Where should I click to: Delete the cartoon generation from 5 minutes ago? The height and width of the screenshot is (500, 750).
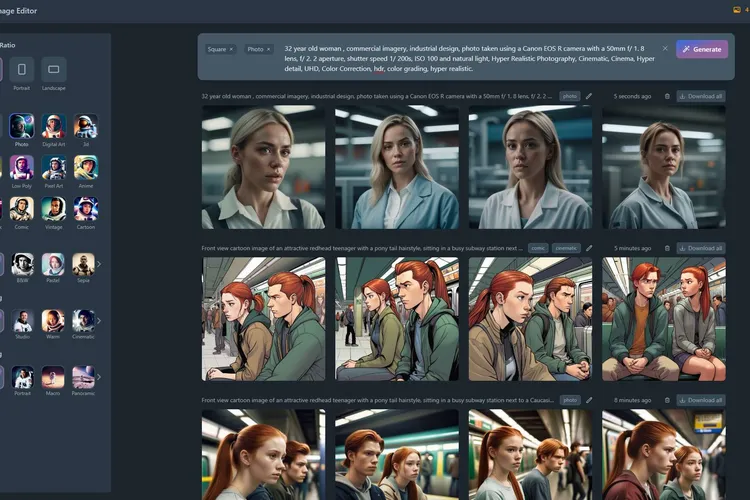(x=667, y=248)
